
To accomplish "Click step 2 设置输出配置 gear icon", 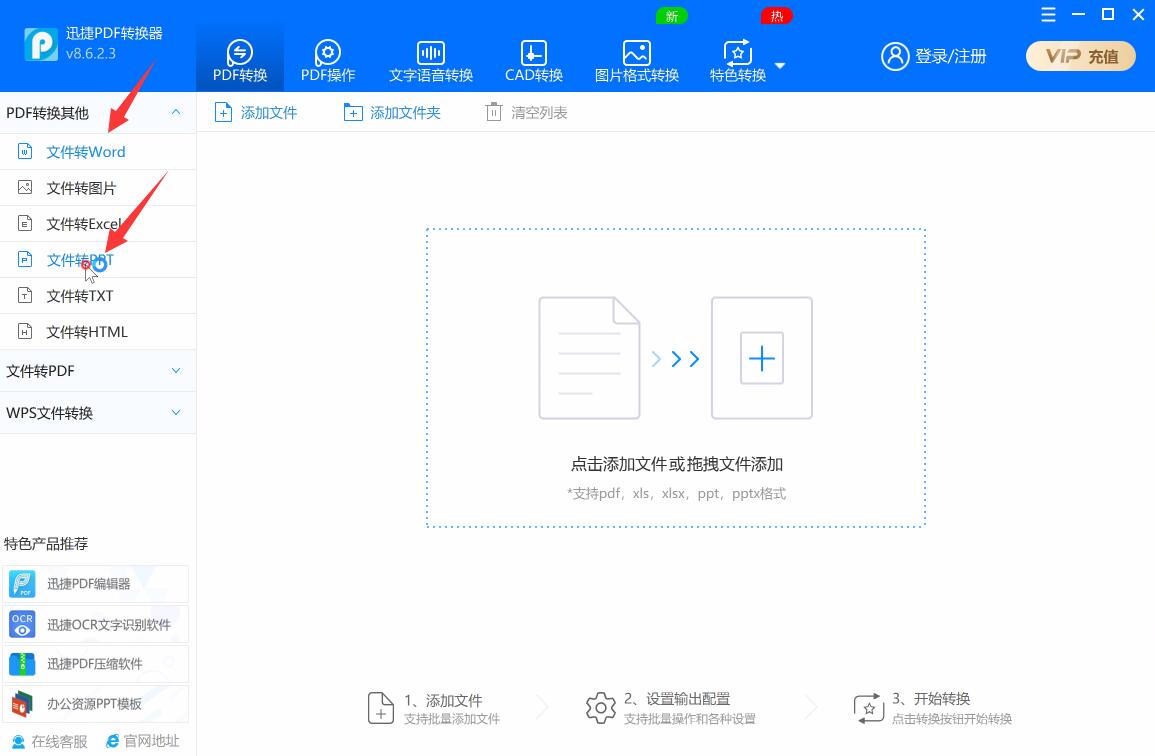I will coord(600,708).
